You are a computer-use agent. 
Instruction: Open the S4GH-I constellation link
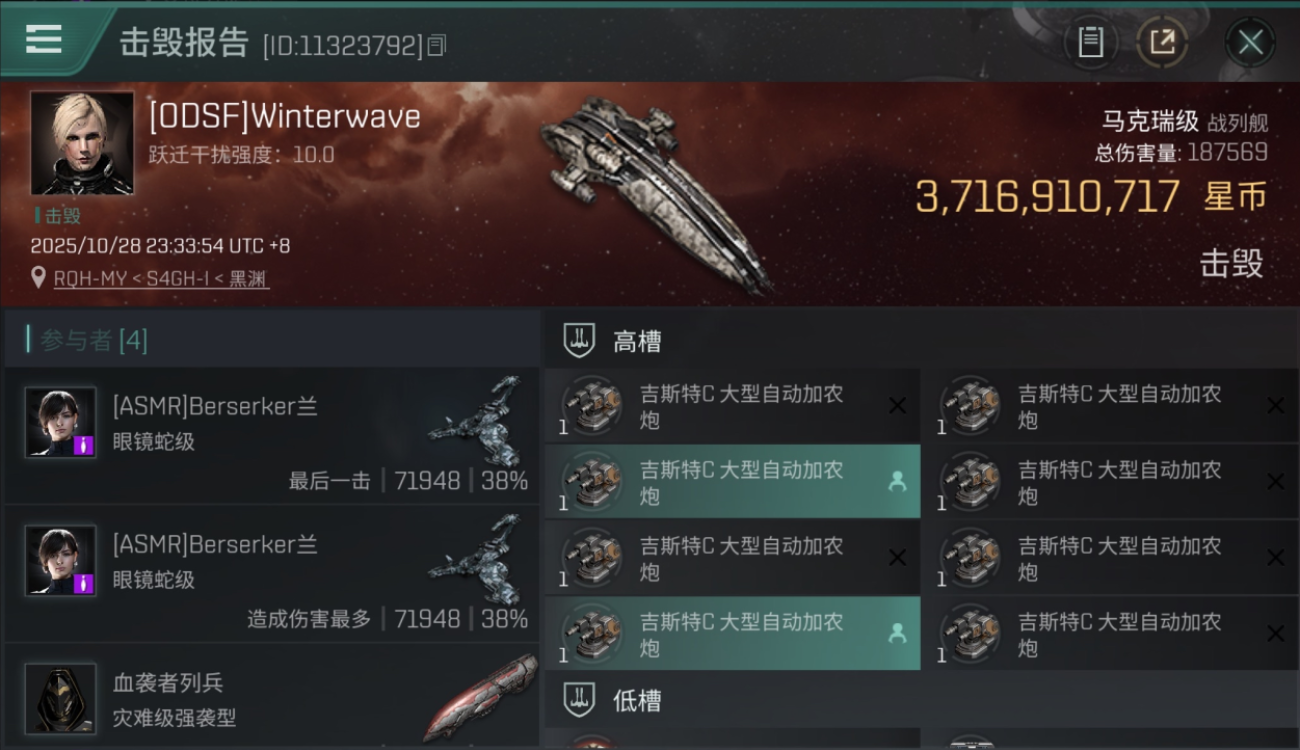click(x=179, y=279)
